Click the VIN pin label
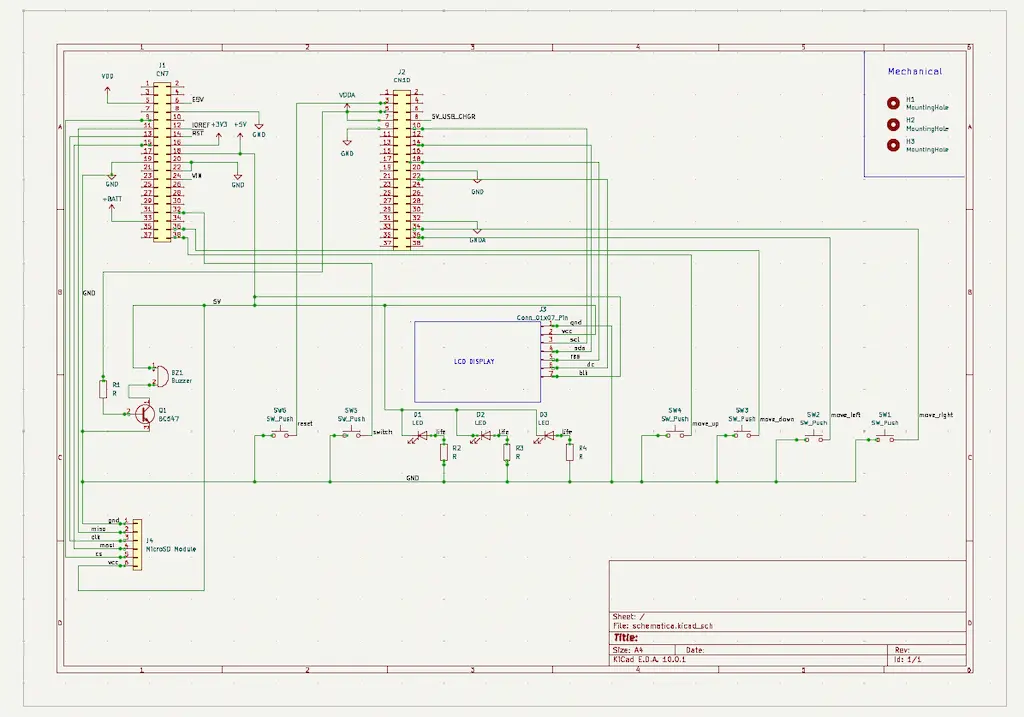 [x=197, y=176]
